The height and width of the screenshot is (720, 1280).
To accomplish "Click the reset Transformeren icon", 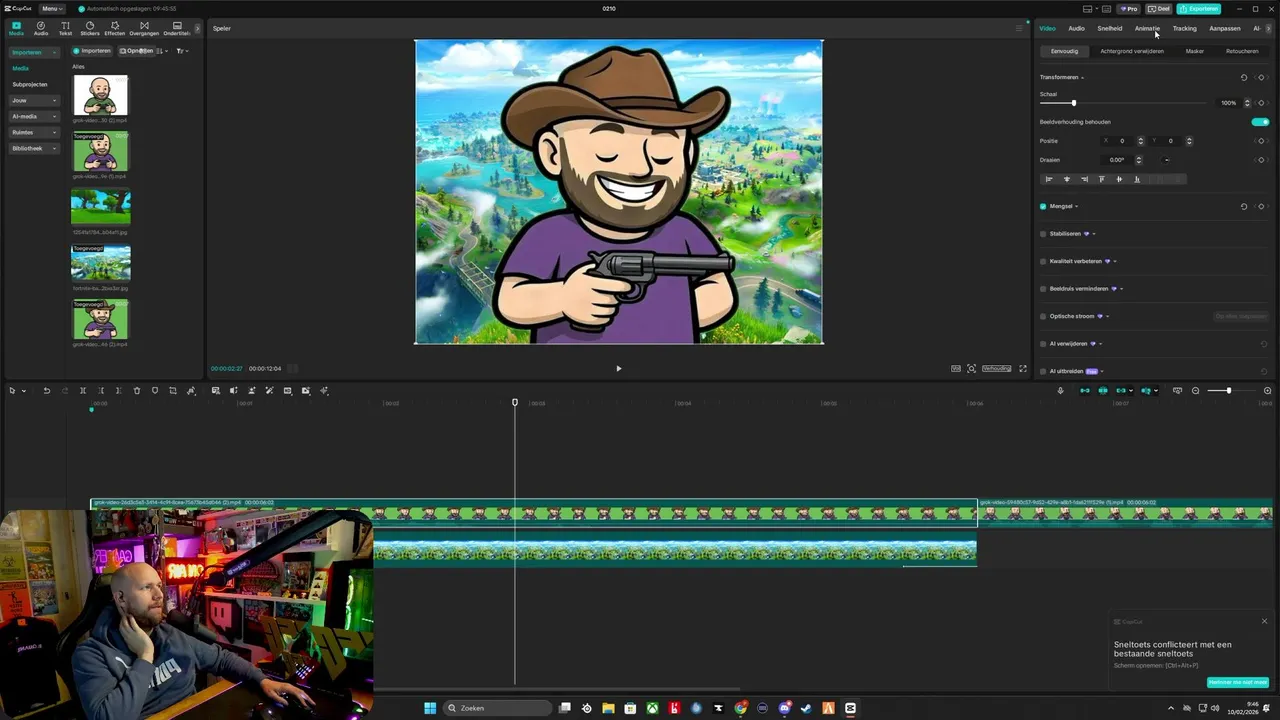I will [x=1244, y=77].
